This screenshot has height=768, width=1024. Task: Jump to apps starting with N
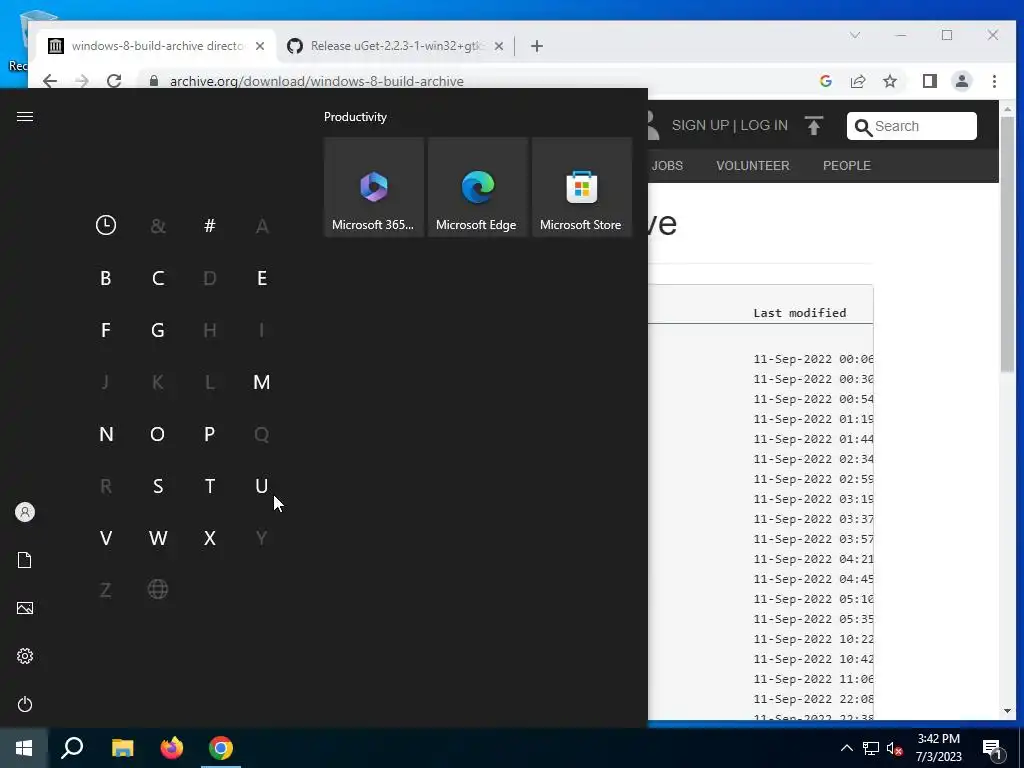(x=106, y=434)
